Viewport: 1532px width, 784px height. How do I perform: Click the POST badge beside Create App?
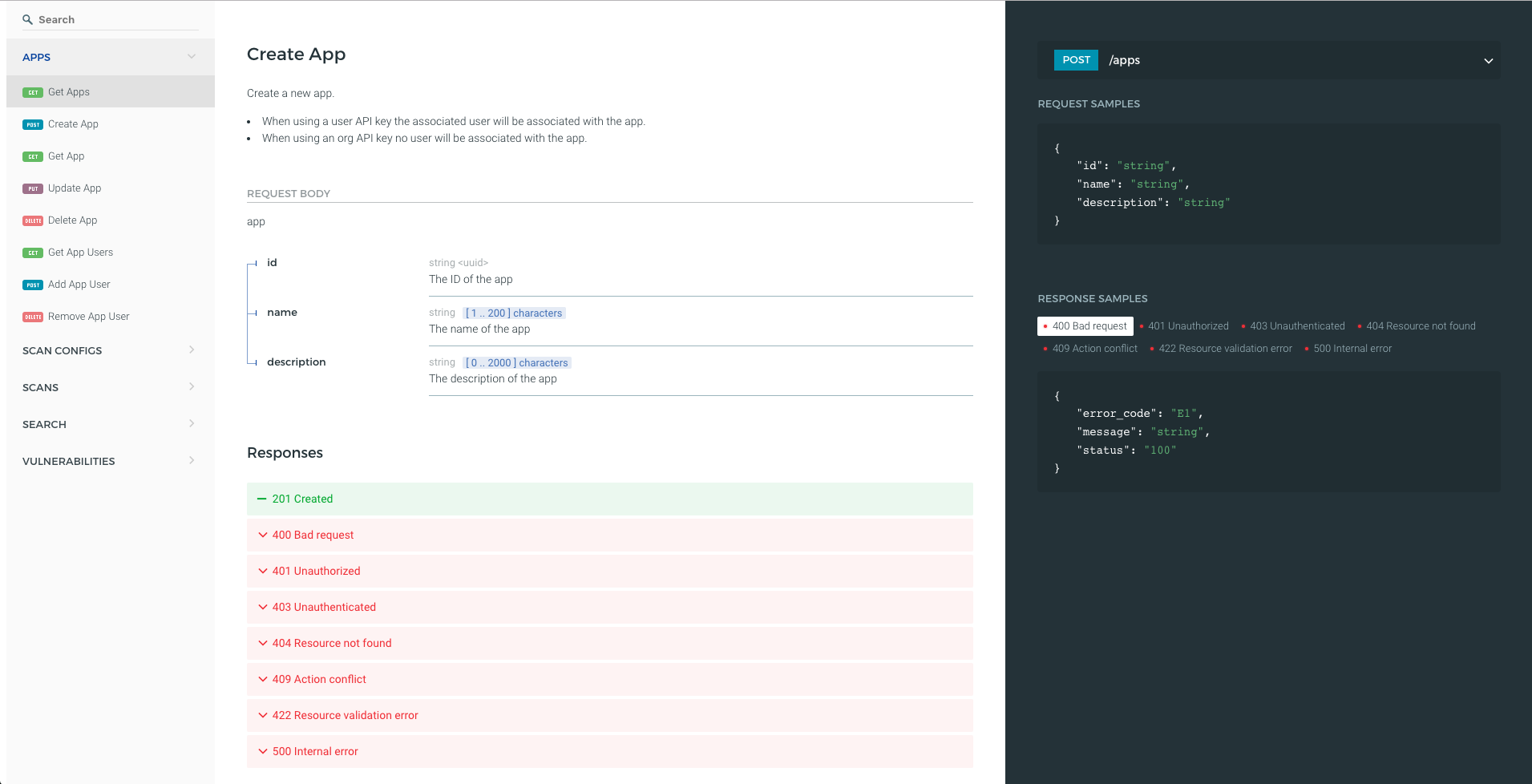[33, 124]
